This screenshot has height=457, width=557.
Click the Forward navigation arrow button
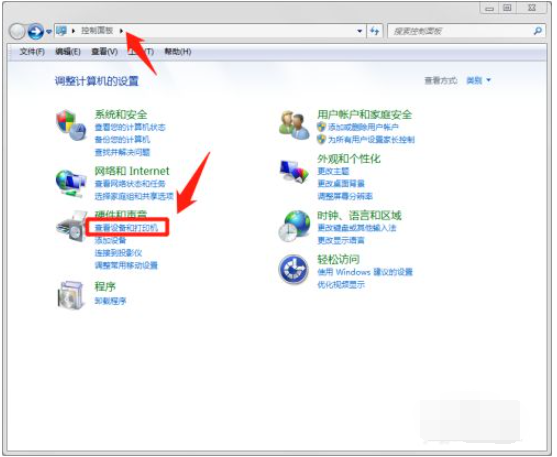[x=36, y=31]
